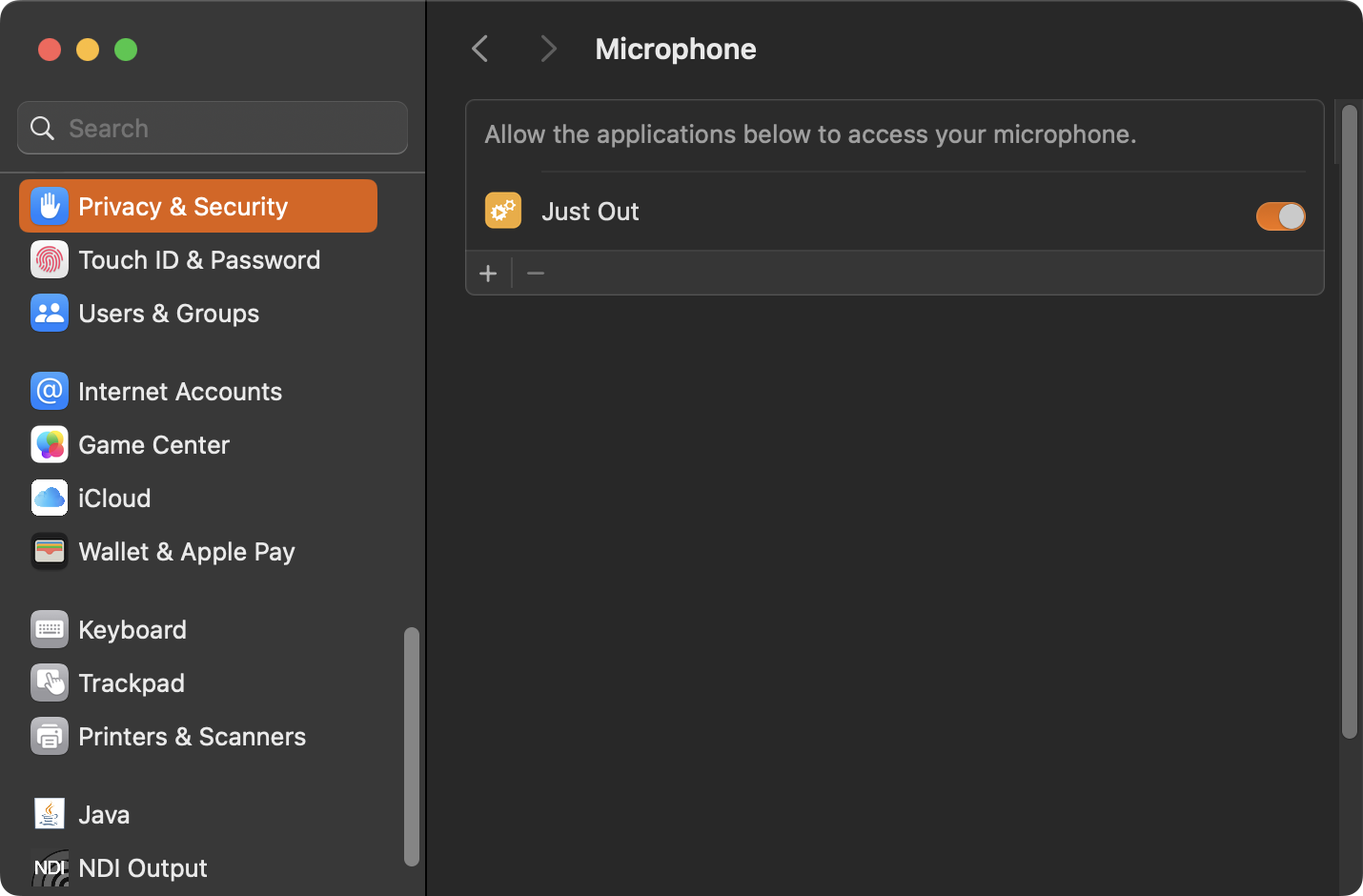Click the Users & Groups people icon
Screen dimensions: 1363x896
[50, 313]
